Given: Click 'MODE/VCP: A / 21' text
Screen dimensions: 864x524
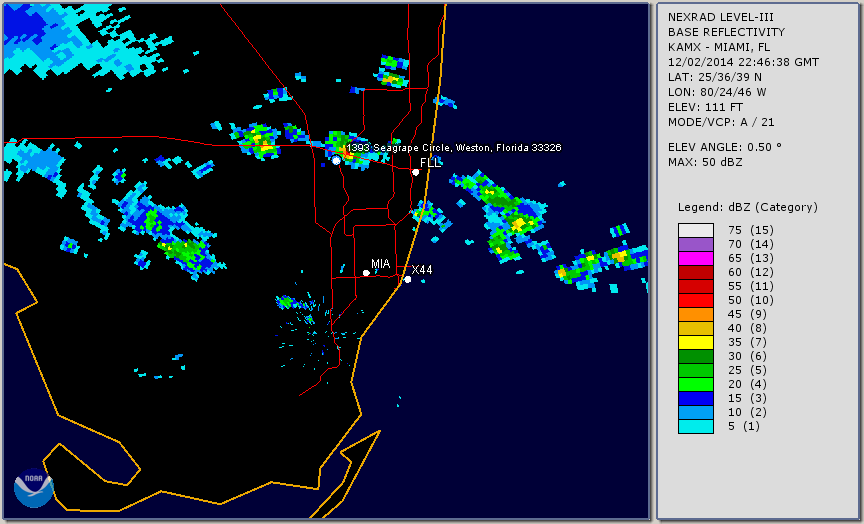Looking at the screenshot, I should tap(721, 122).
